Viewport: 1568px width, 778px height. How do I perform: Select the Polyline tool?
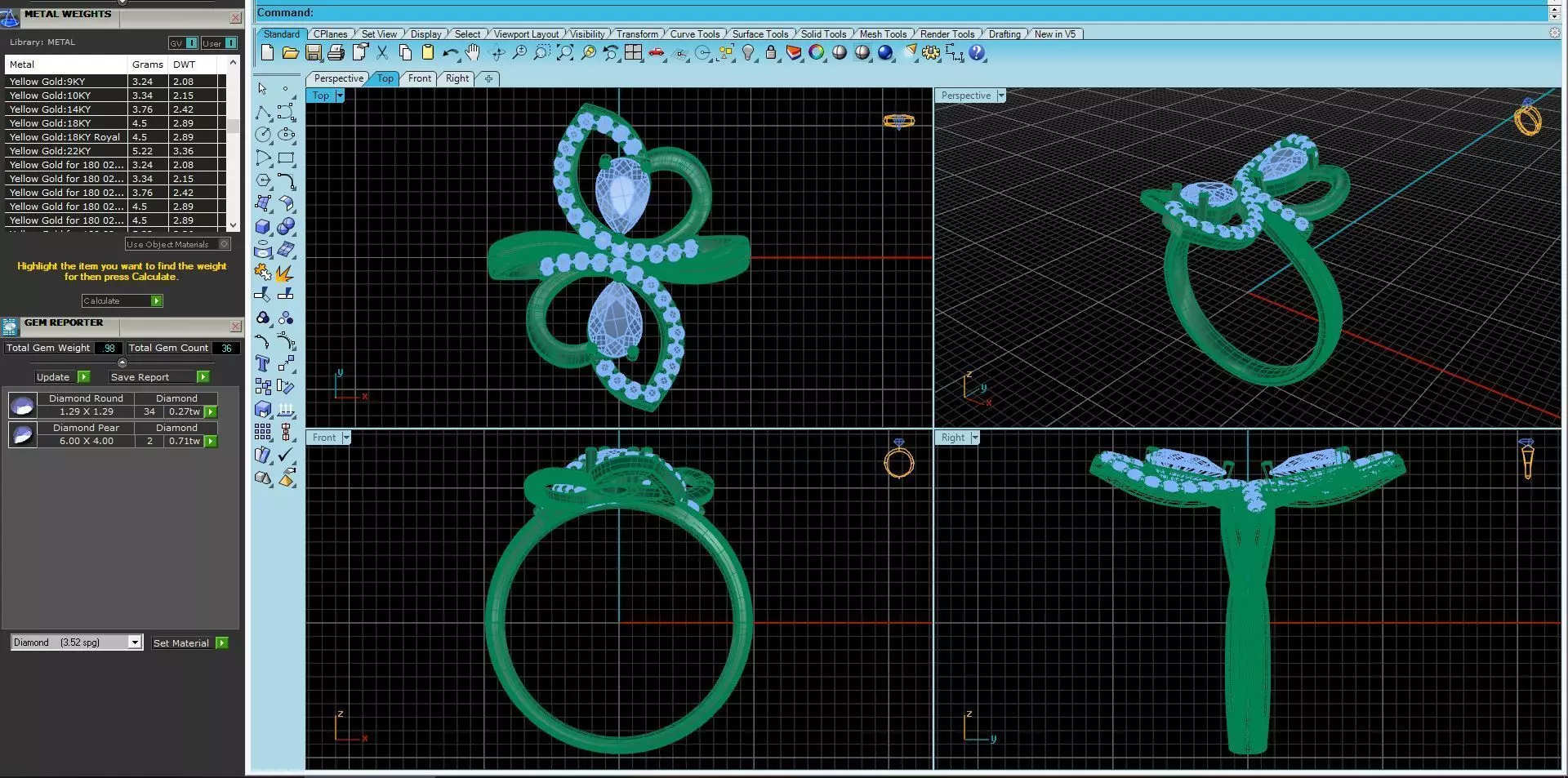(x=263, y=112)
